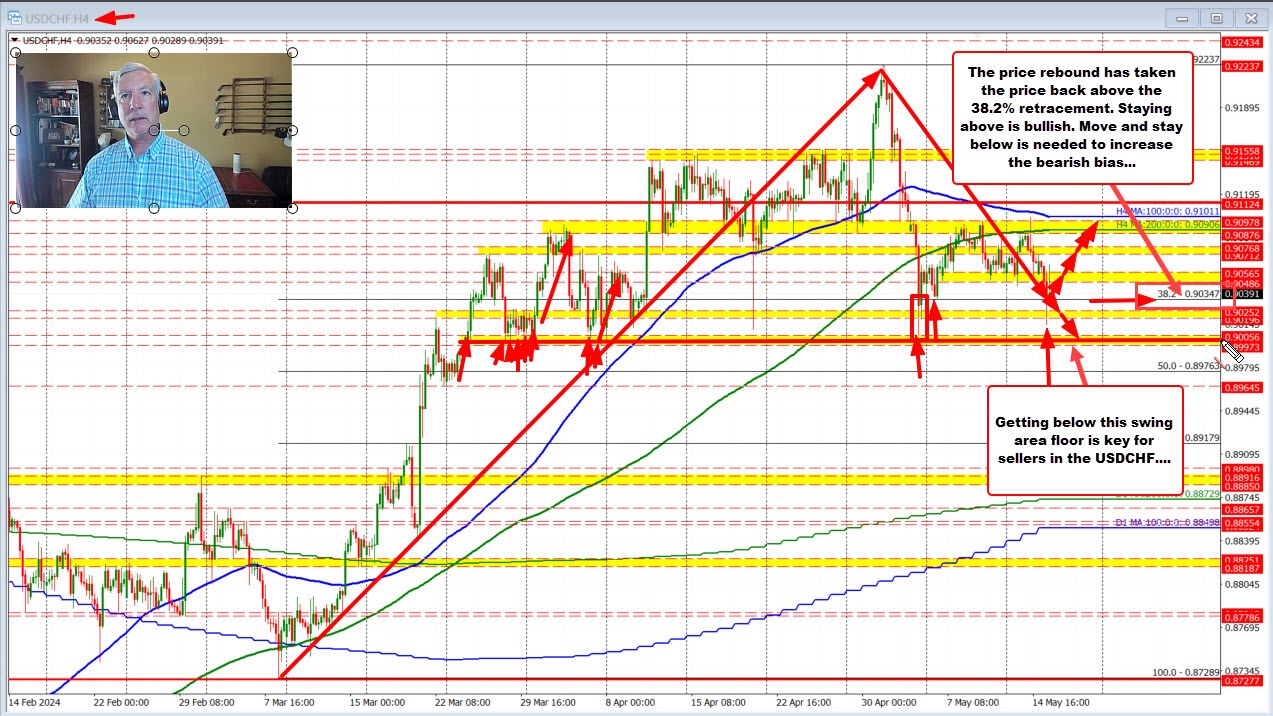Click the 100.0 - 0.87289 Fibonacci level label
The width and height of the screenshot is (1273, 716).
[1186, 673]
